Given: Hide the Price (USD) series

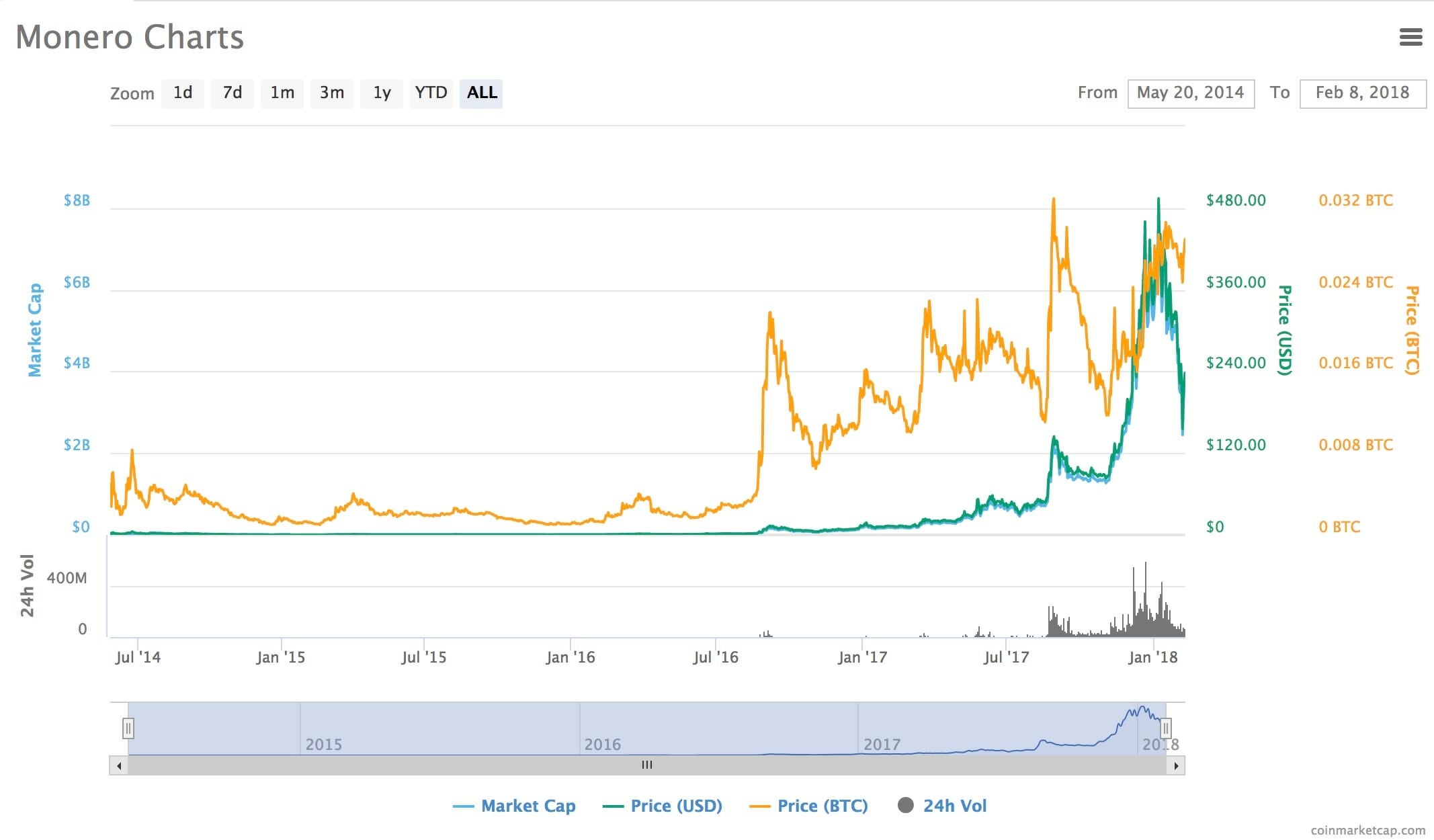Looking at the screenshot, I should coord(663,806).
